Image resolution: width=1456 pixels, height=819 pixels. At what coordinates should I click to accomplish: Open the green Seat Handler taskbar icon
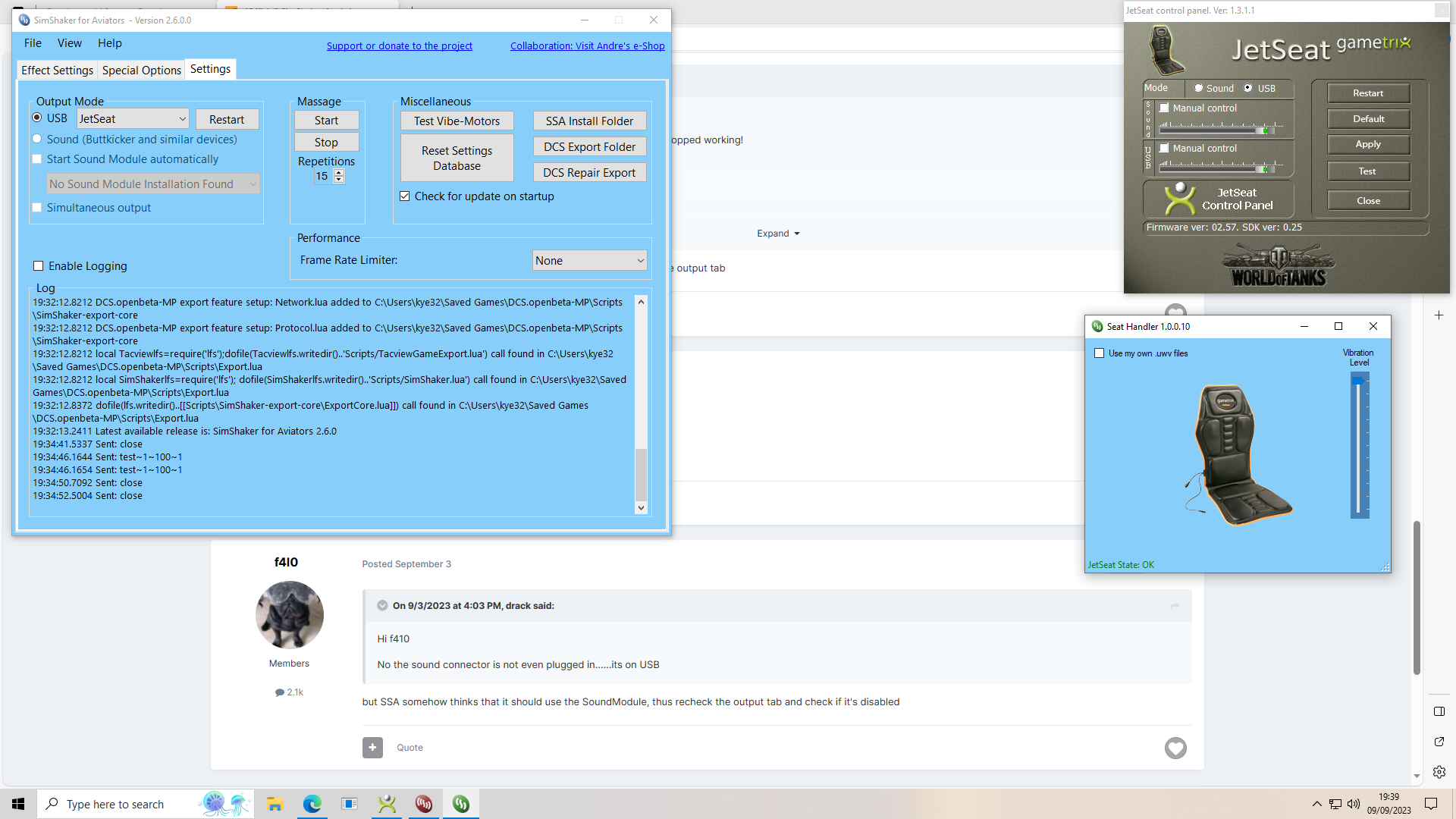click(x=461, y=804)
